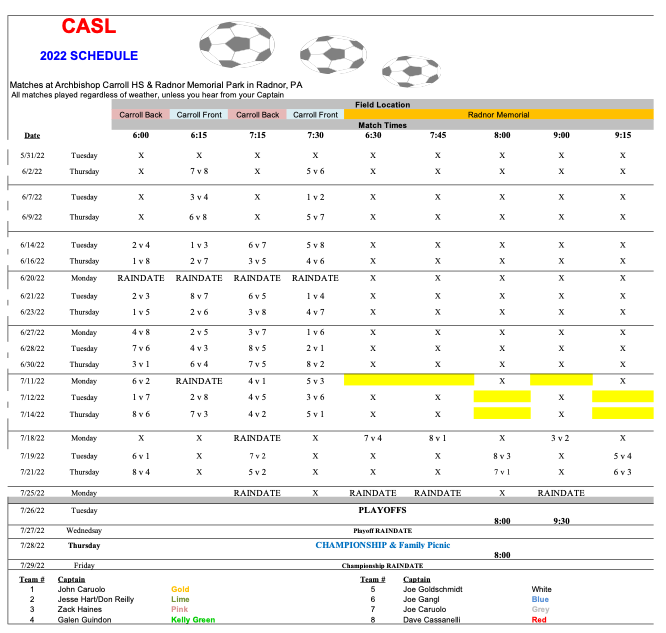Image resolution: width=666 pixels, height=633 pixels.
Task: Click the Playoff RAINDATE text on 7/27/22
Action: (383, 530)
